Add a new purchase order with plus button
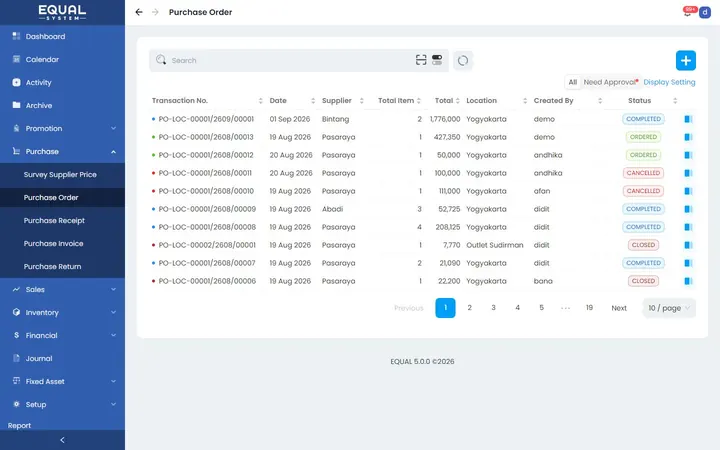 click(686, 60)
